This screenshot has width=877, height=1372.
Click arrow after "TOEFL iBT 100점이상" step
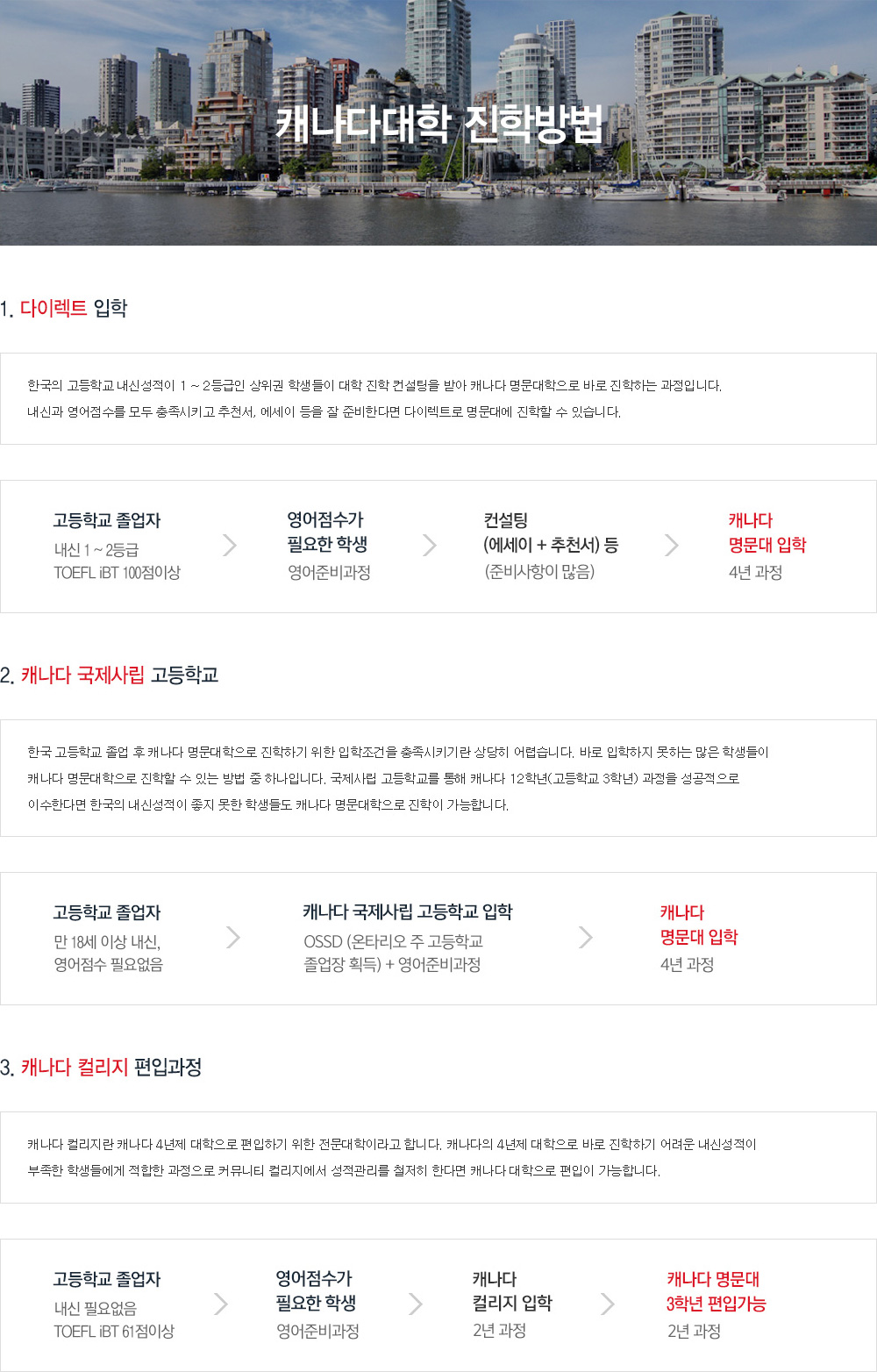pyautogui.click(x=230, y=546)
